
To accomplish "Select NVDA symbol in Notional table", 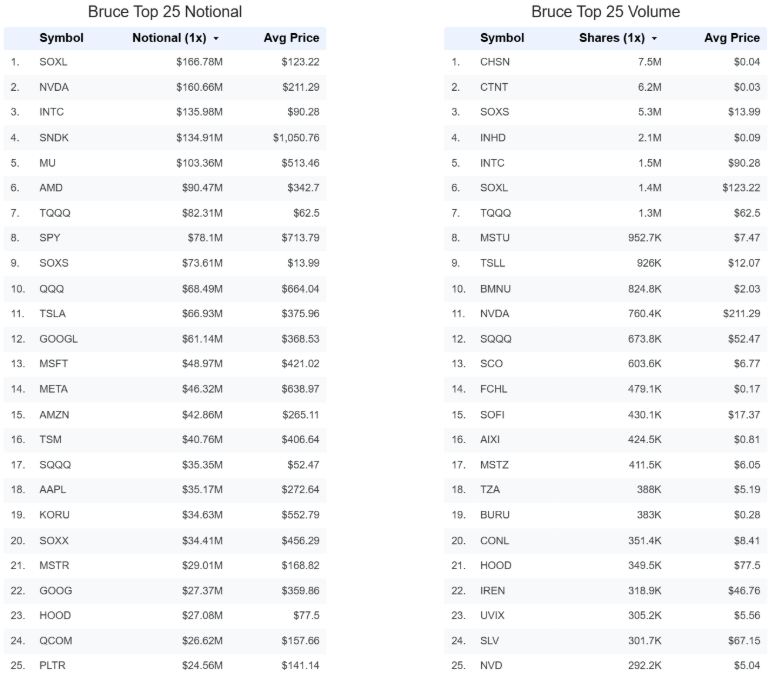I will [54, 87].
